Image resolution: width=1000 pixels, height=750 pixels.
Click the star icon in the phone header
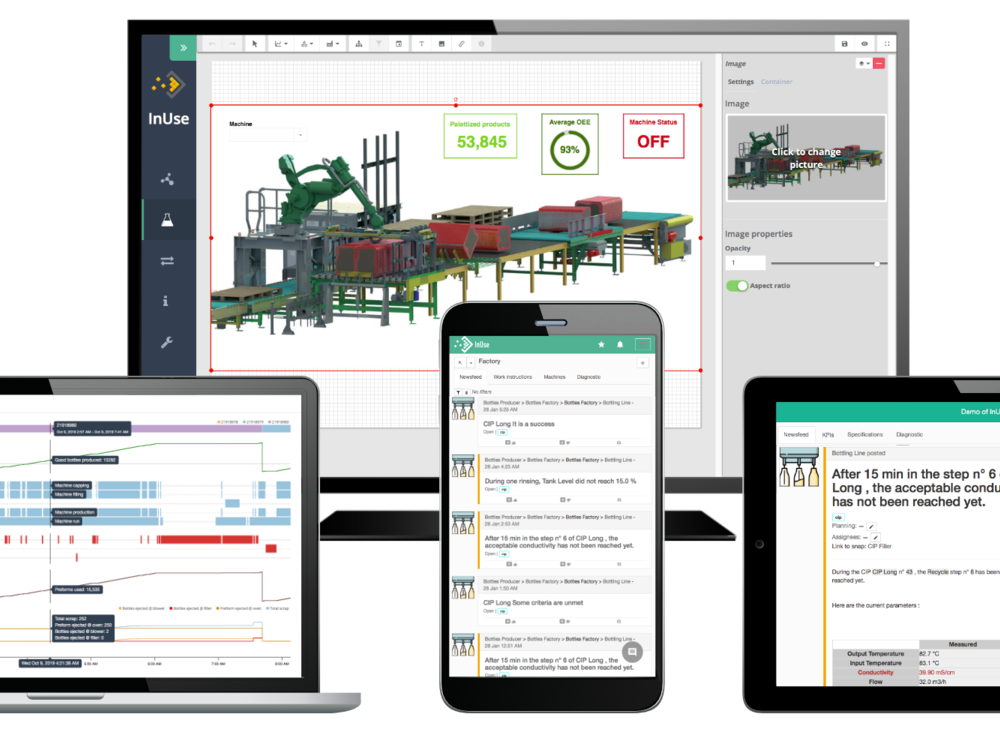[x=601, y=344]
